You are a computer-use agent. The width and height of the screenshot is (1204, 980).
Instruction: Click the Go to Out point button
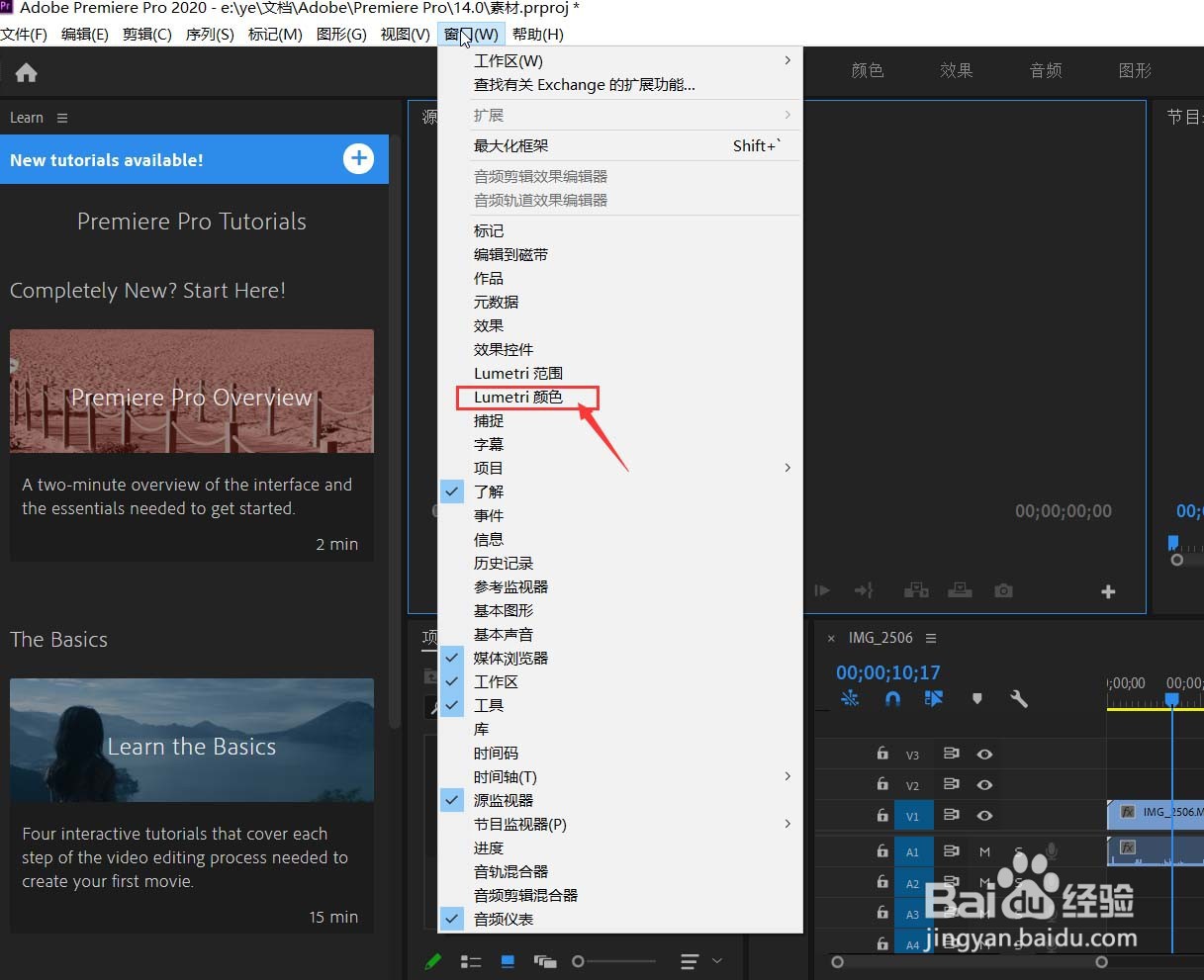point(864,590)
